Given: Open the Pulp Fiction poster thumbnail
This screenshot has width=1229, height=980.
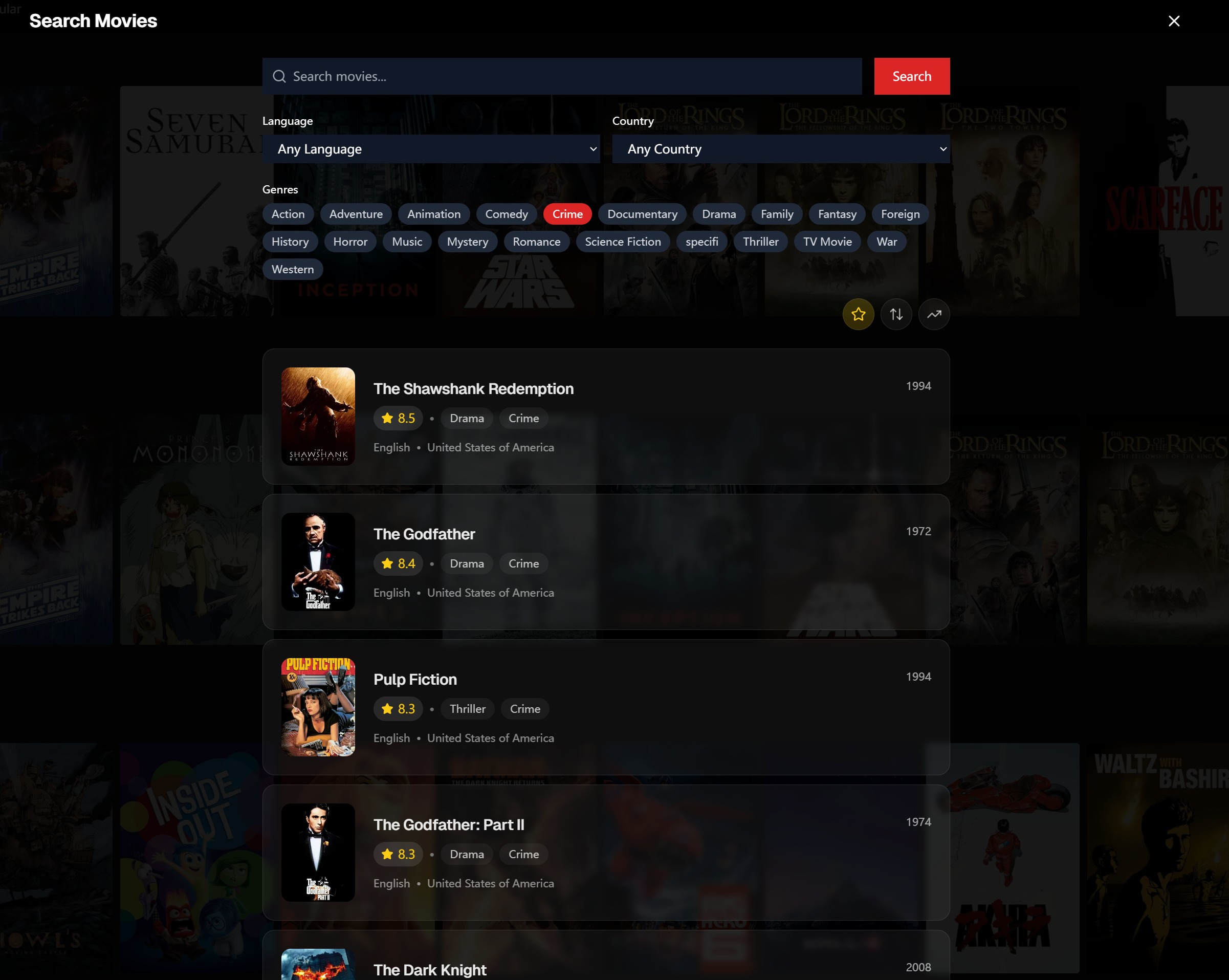Looking at the screenshot, I should click(x=318, y=707).
